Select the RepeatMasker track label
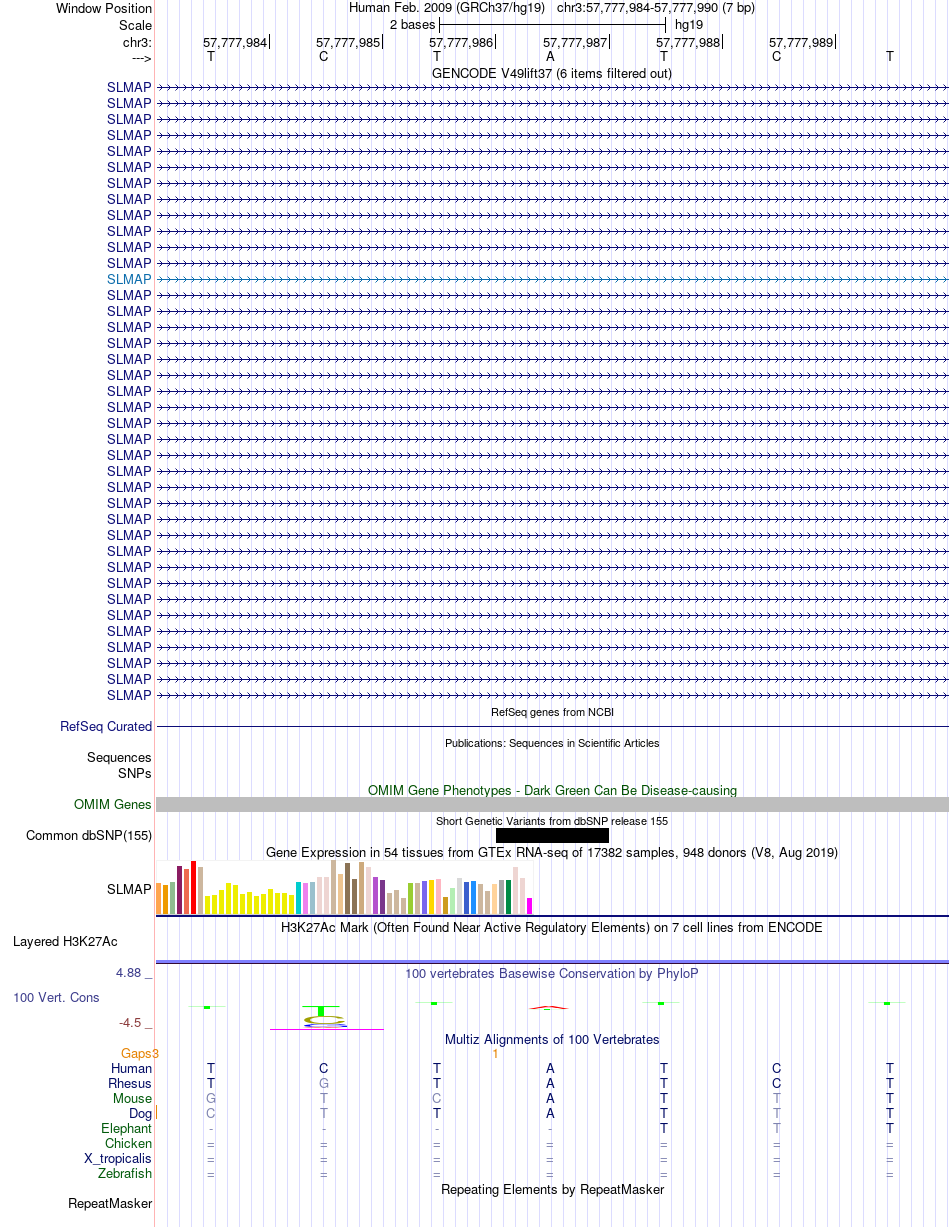Viewport: 950px width, 1227px height. (109, 1203)
